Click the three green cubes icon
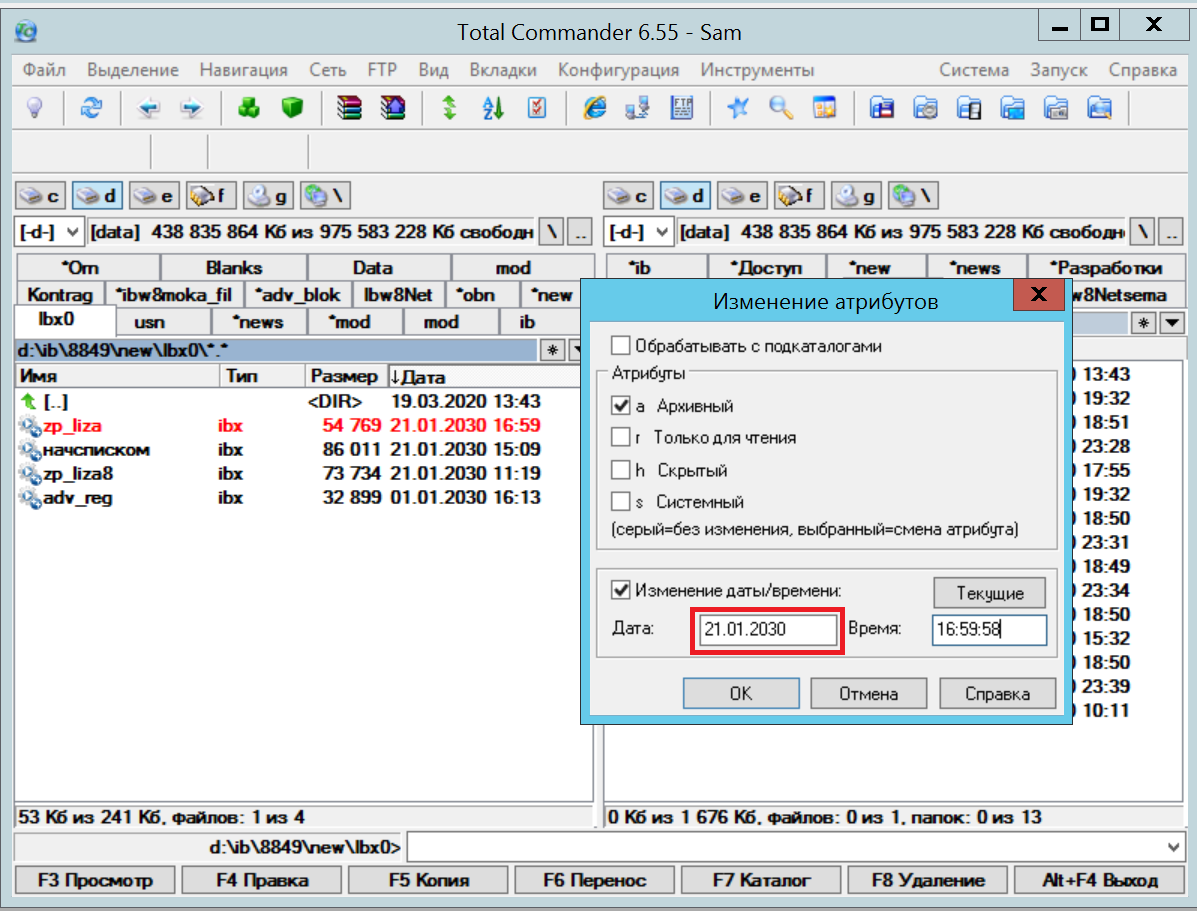Screen dimensions: 1197x911 pyautogui.click(x=248, y=108)
